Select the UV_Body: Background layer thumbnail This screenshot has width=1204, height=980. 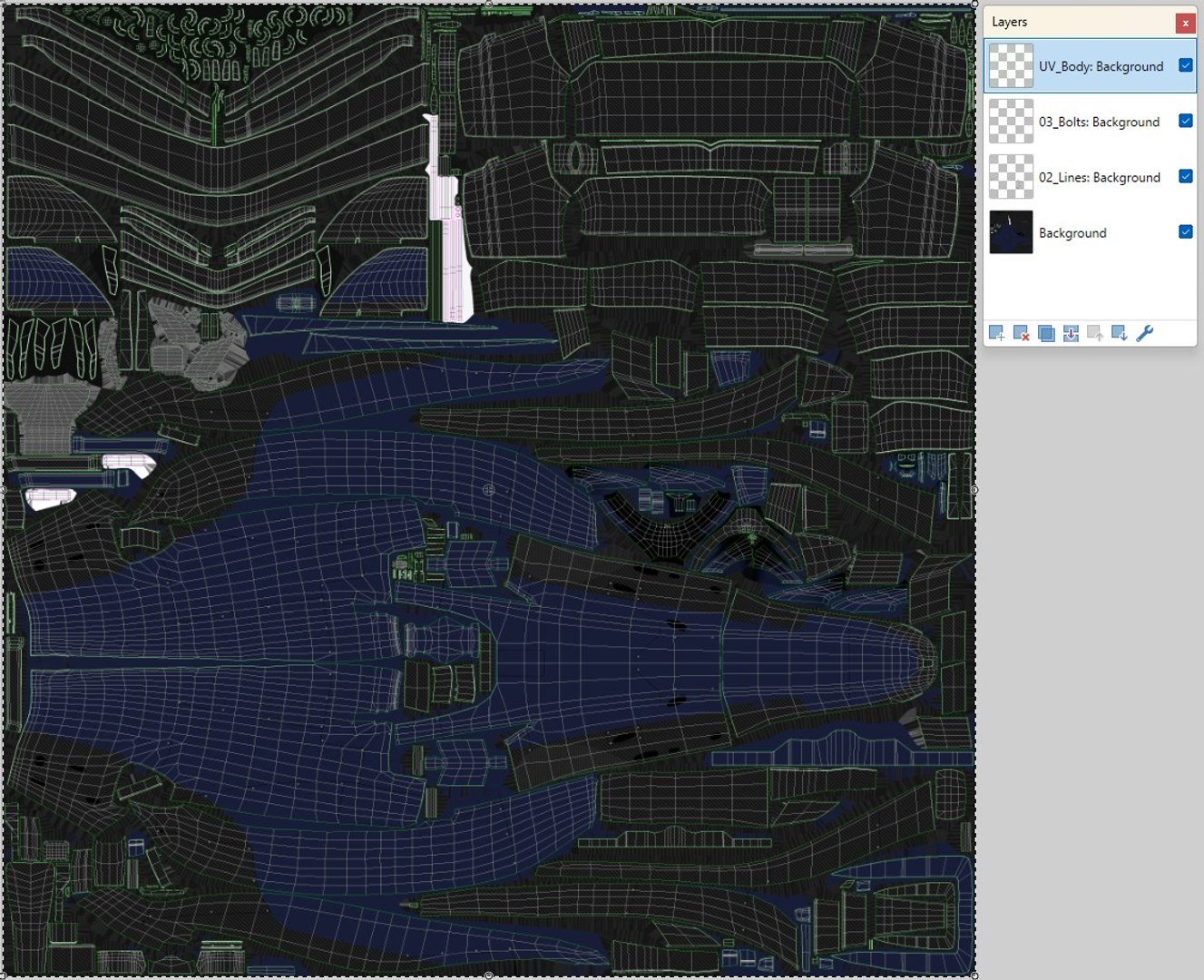pos(1011,66)
